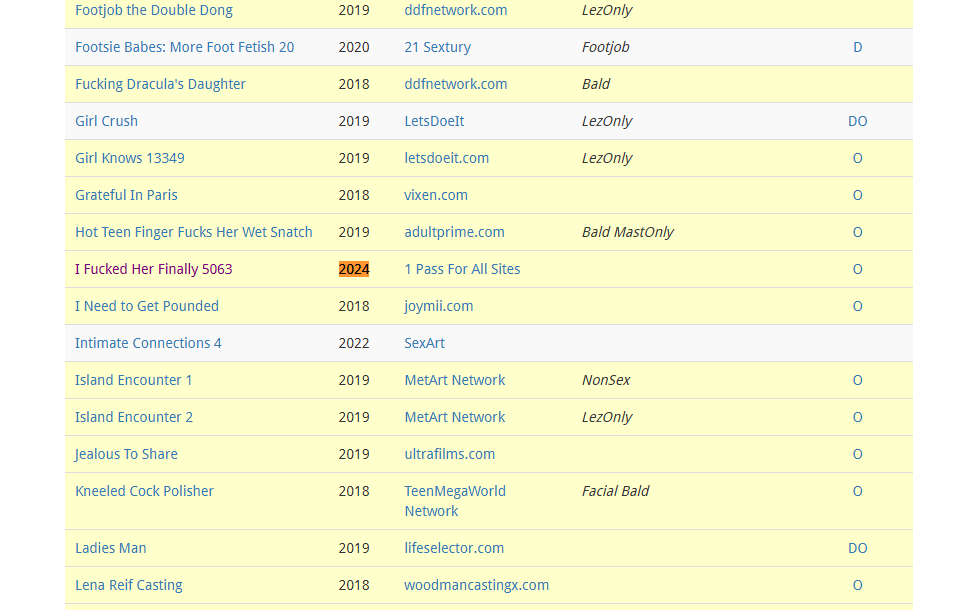
Task: Select the LezOnly note in Girl Crush row
Action: (x=607, y=121)
